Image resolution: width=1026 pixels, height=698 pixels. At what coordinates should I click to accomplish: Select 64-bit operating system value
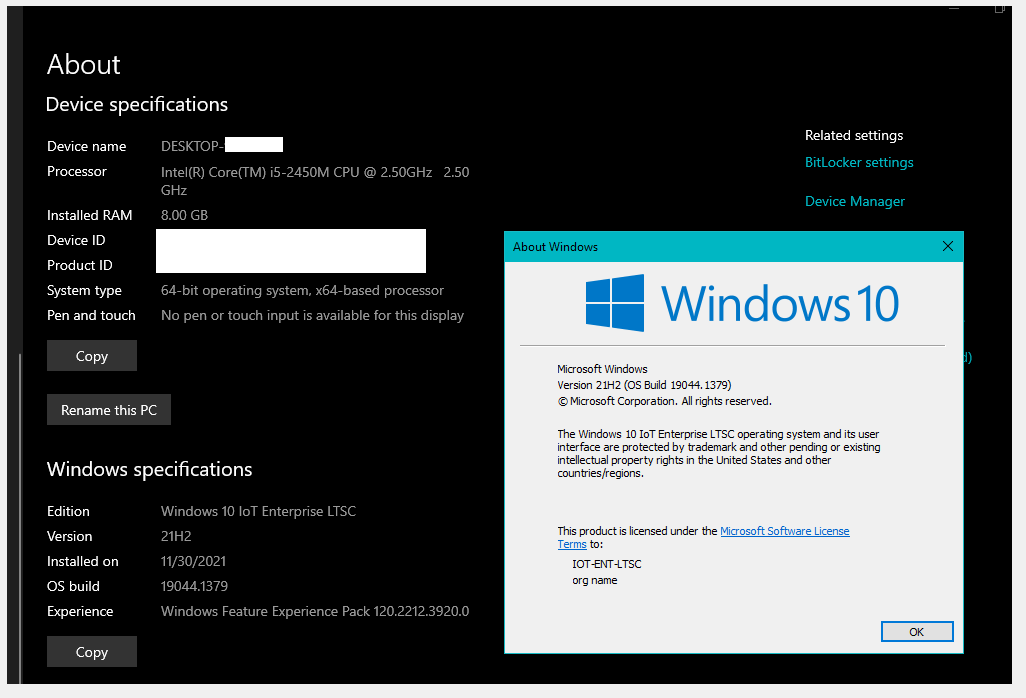point(302,290)
